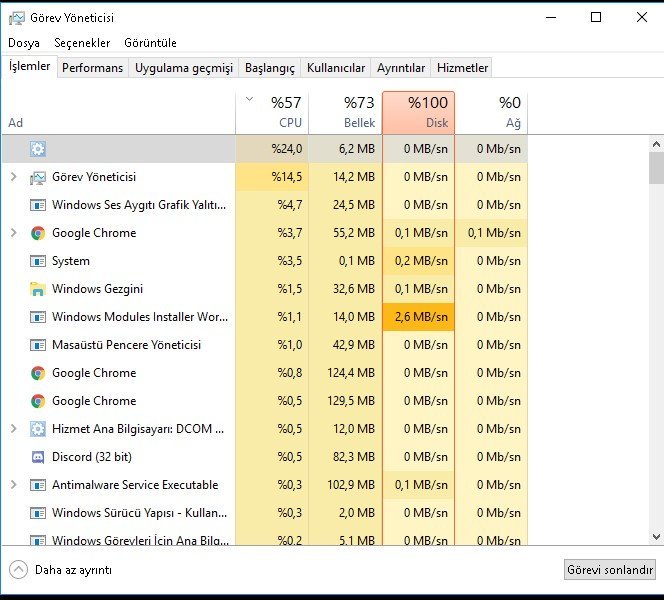Open the Başlangıç tab
Image resolution: width=664 pixels, height=600 pixels.
pos(270,68)
